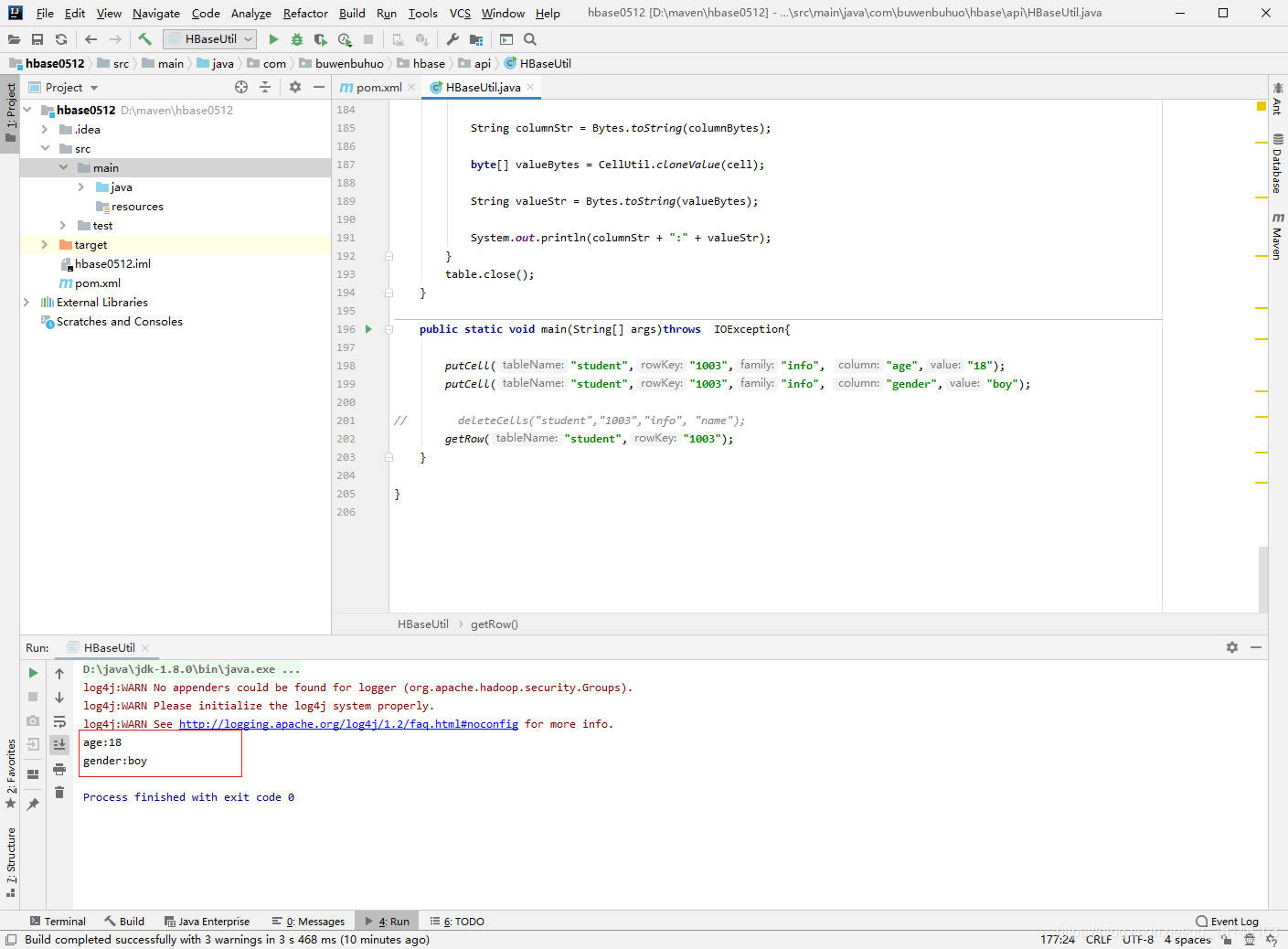
Task: Open the Navigate menu
Action: (x=156, y=14)
